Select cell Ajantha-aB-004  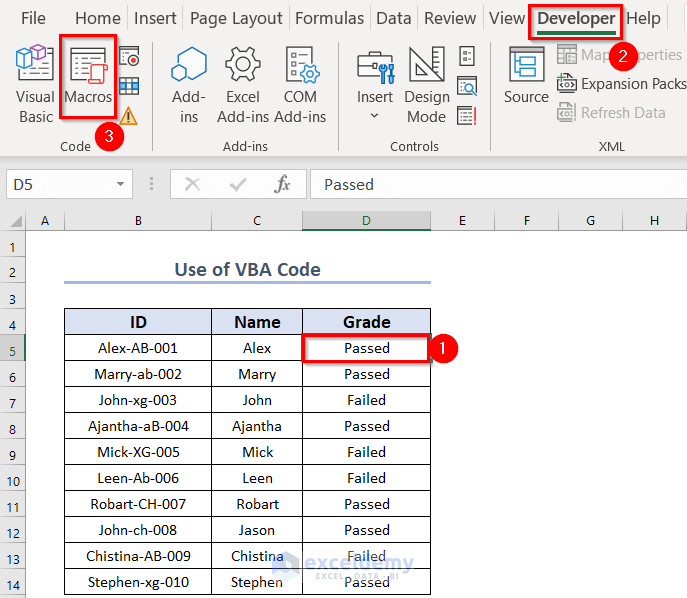point(138,426)
